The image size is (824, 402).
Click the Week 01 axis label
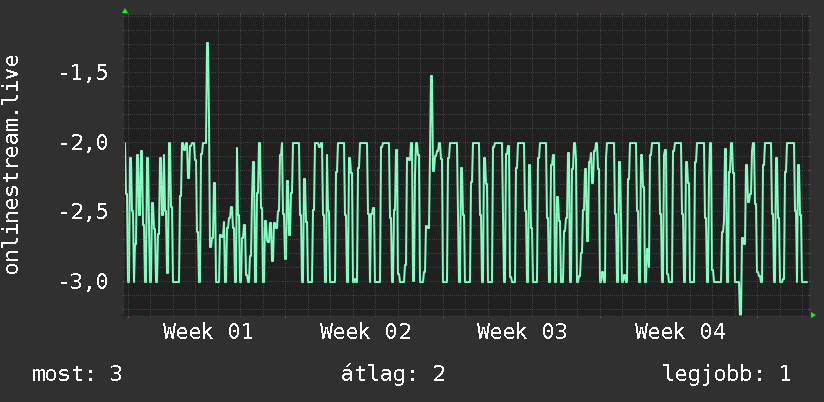[x=208, y=332]
